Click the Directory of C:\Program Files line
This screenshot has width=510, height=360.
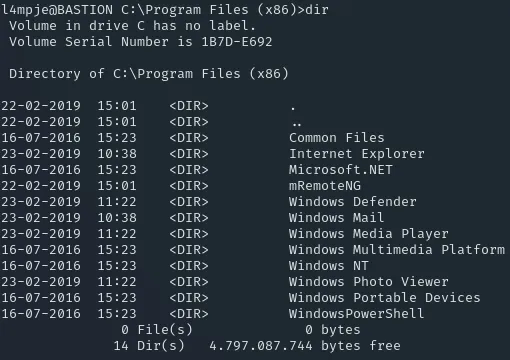pos(149,74)
